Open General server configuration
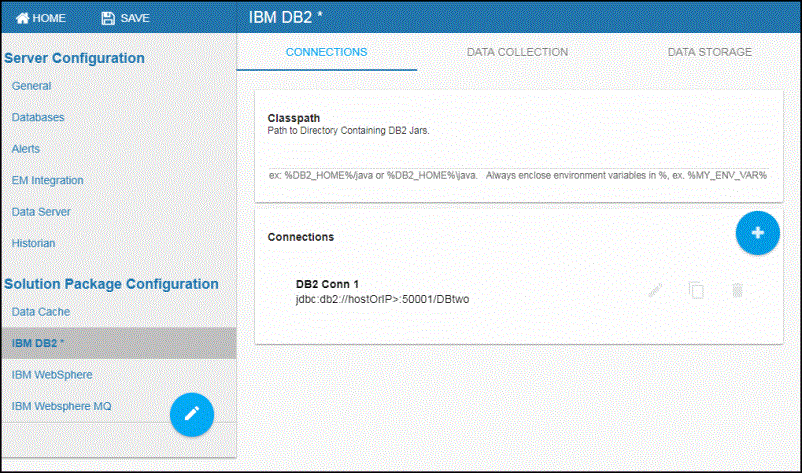The image size is (802, 473). 31,86
